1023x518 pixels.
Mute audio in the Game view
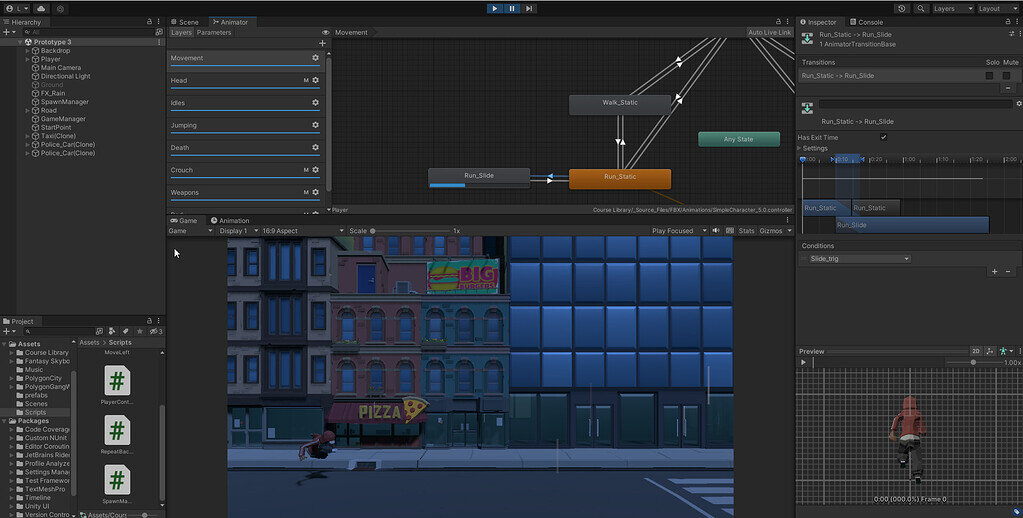(x=716, y=231)
